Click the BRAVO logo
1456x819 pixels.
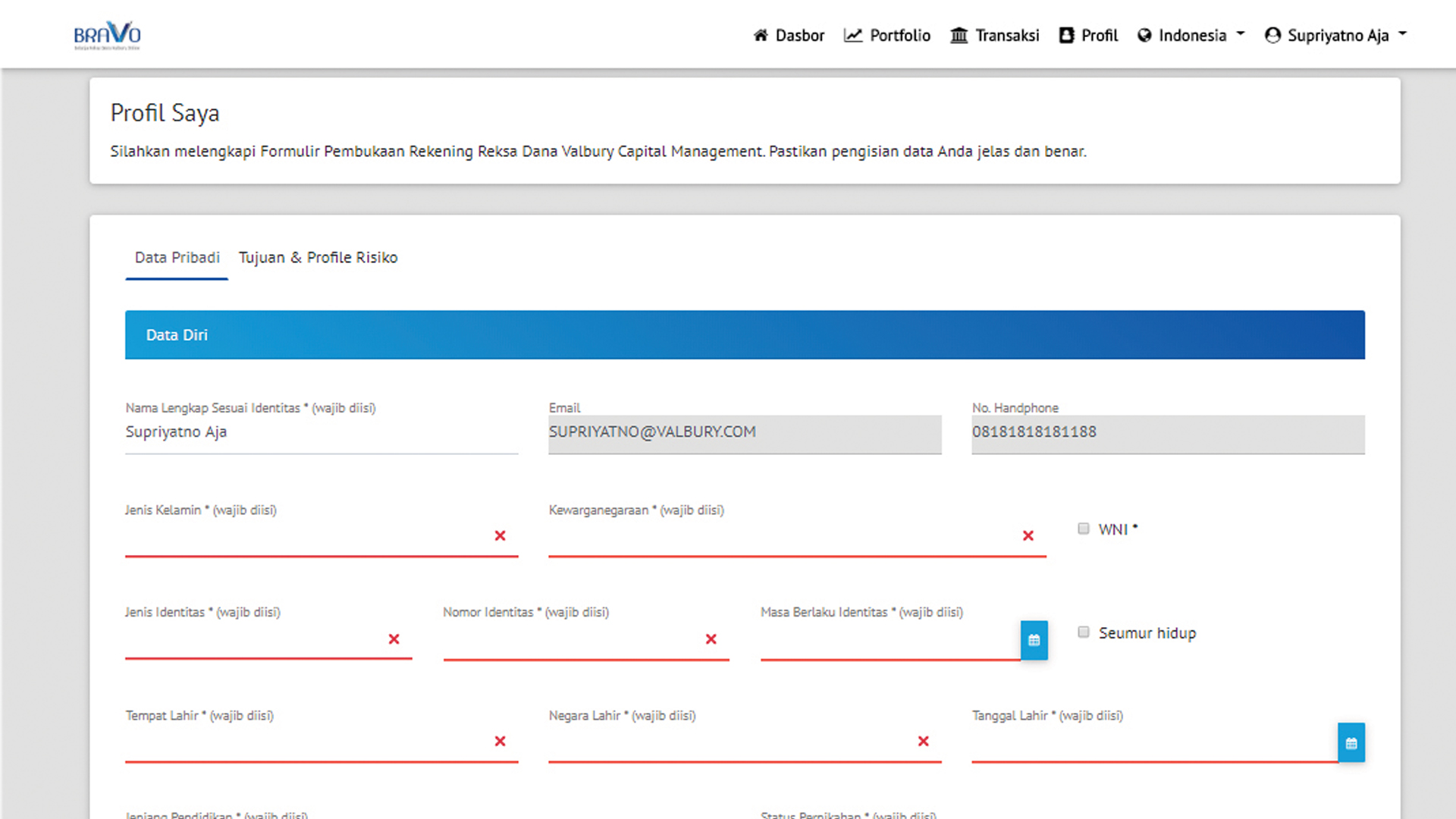(x=107, y=33)
